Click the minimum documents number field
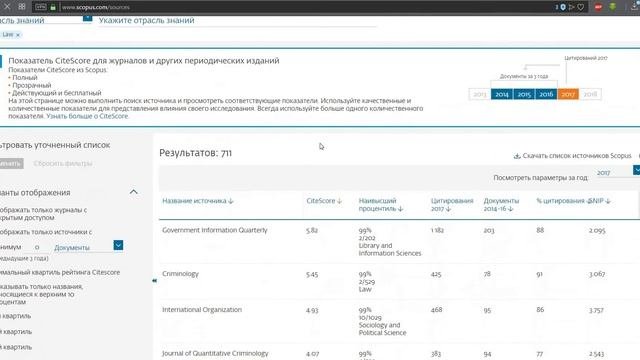This screenshot has height=360, width=640. click(37, 247)
